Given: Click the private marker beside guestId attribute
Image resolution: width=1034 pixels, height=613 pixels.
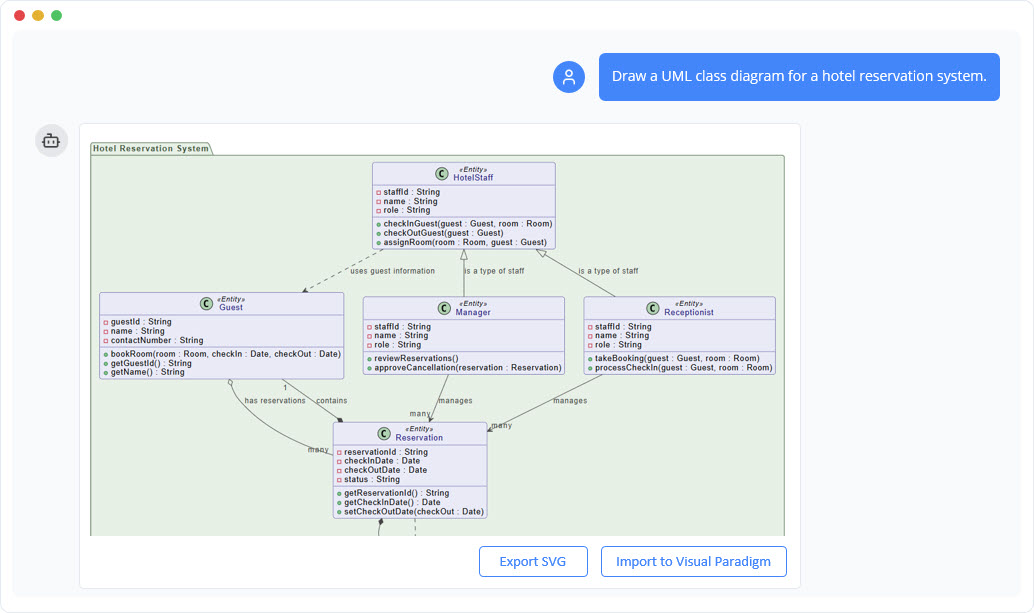Looking at the screenshot, I should 105,321.
